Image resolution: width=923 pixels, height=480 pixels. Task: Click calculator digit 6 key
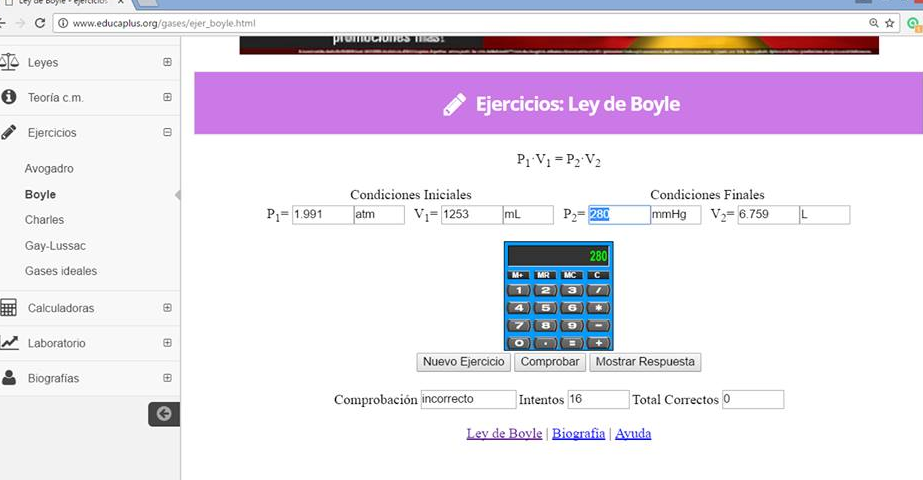click(x=572, y=308)
